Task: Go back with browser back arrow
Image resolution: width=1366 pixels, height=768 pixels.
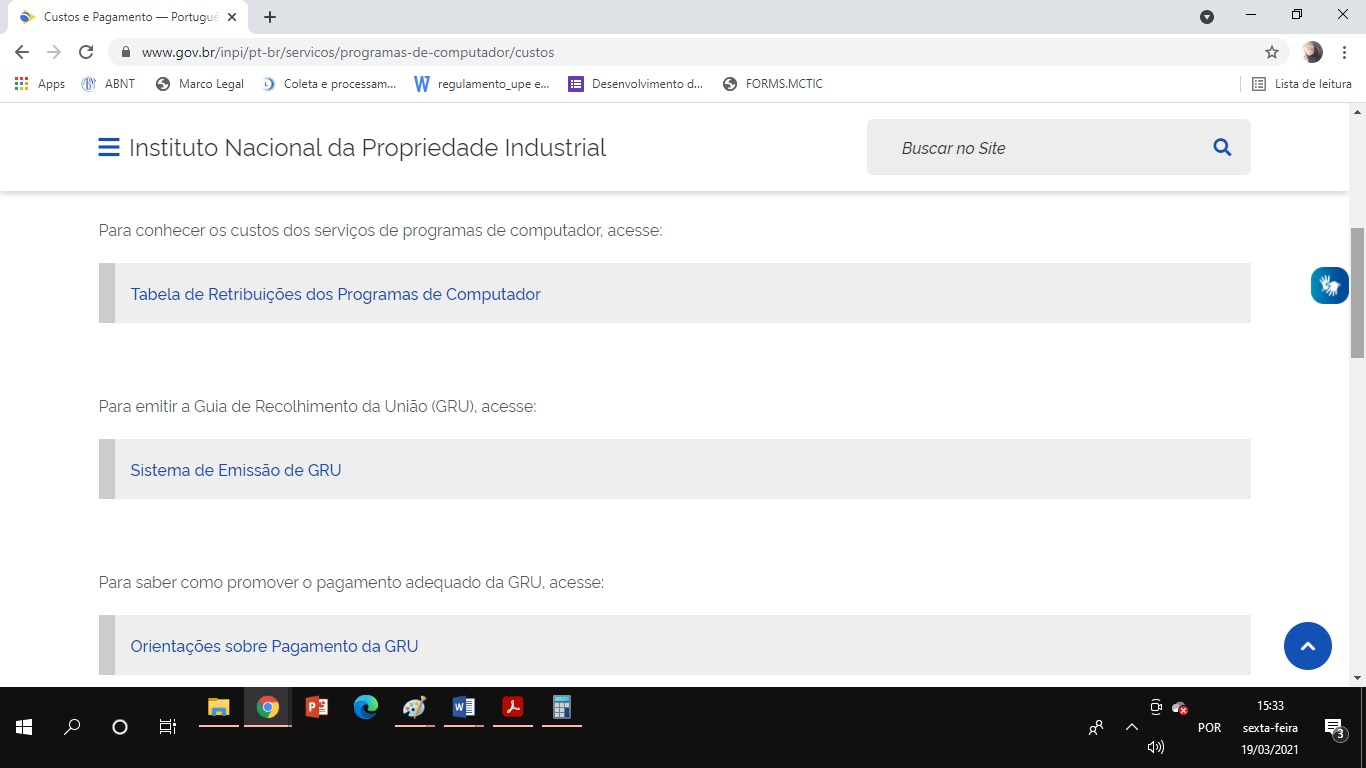Action: (x=22, y=52)
